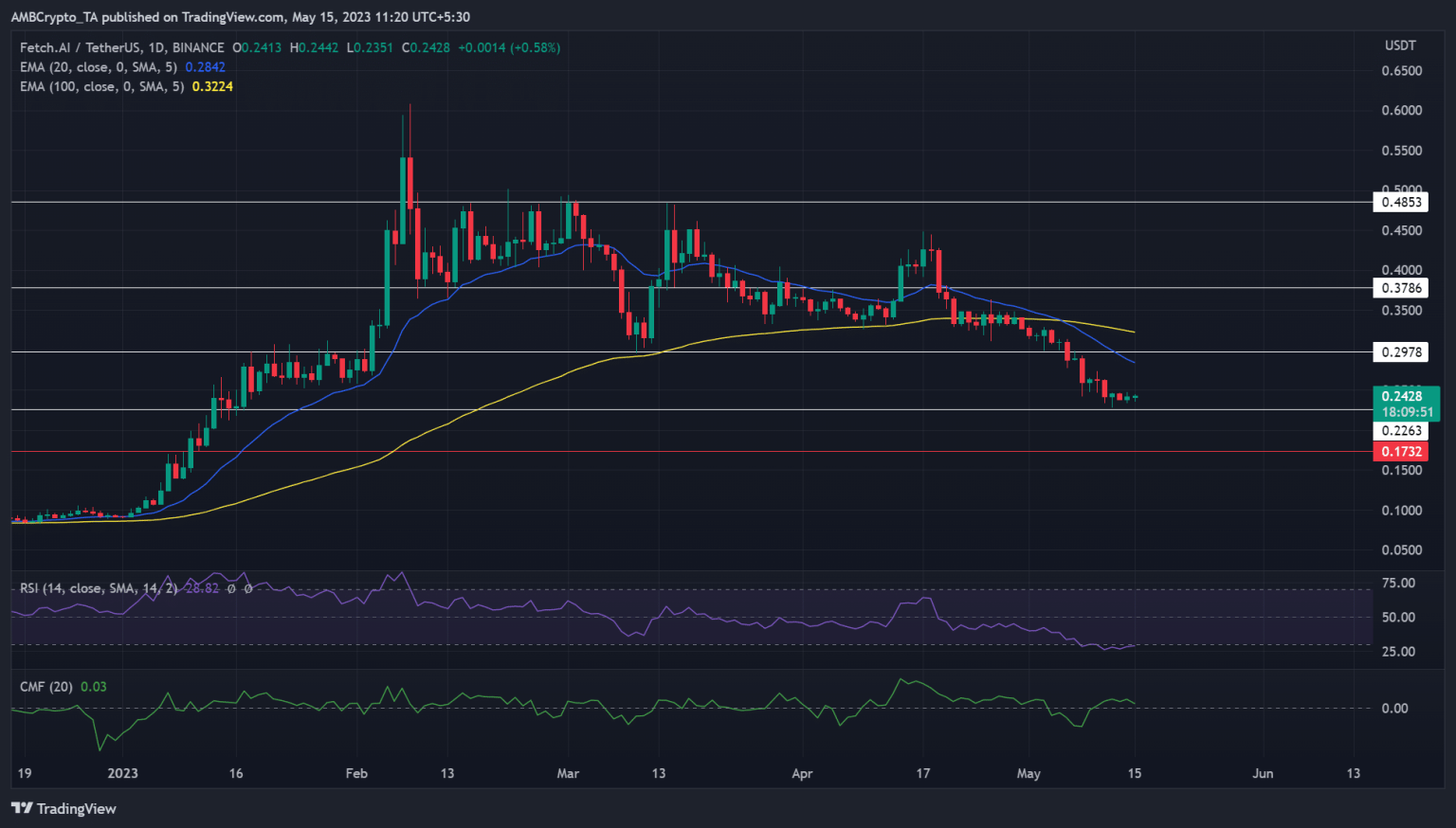The width and height of the screenshot is (1456, 828).
Task: Click the red 0.1732 price label
Action: [x=1401, y=452]
